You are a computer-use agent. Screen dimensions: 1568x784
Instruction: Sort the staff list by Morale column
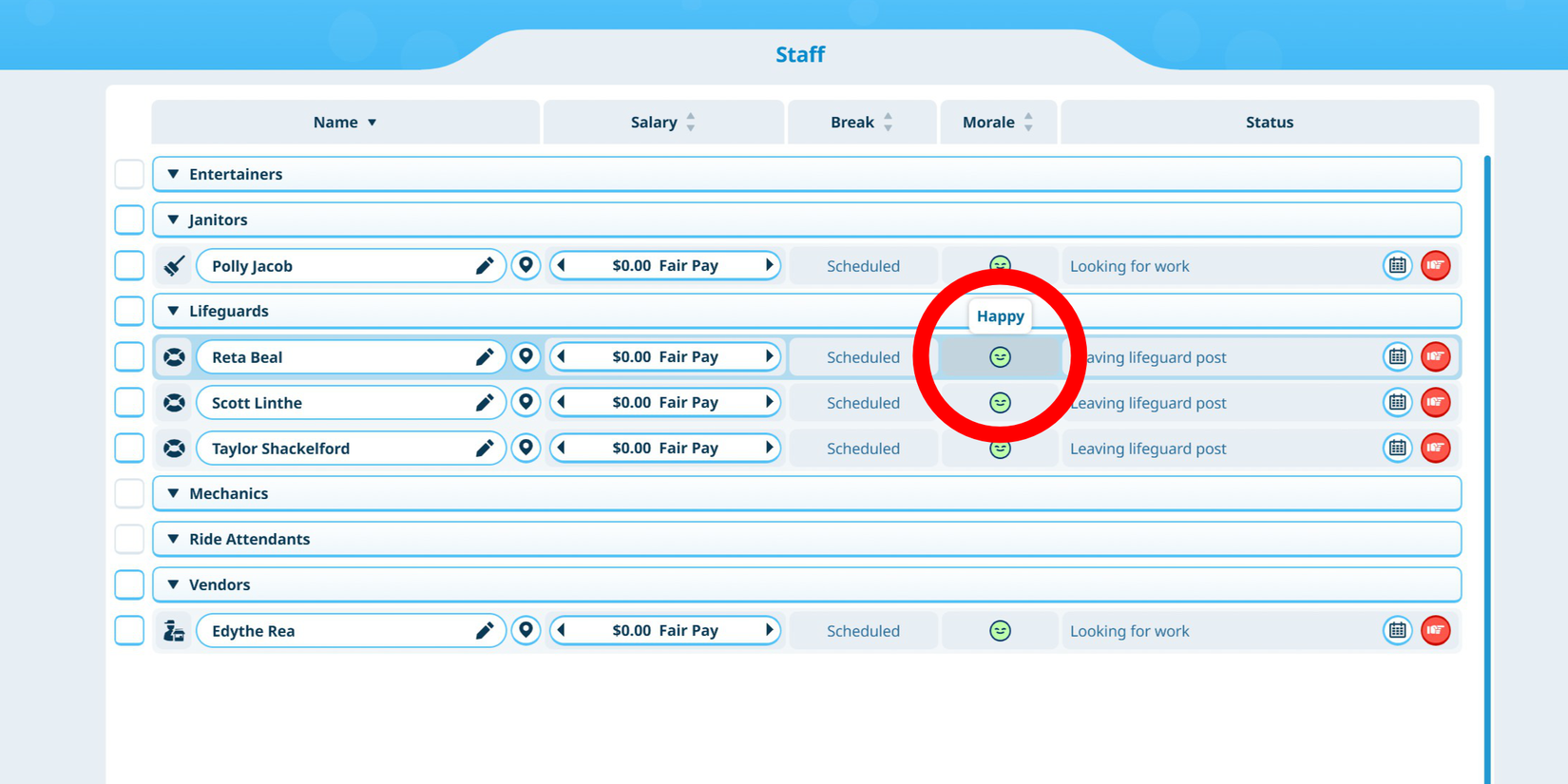pos(997,123)
